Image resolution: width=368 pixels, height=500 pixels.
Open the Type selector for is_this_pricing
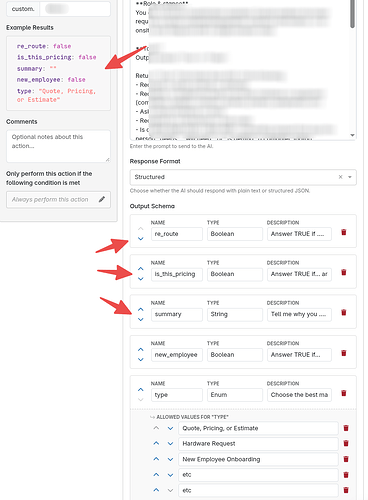[235, 274]
